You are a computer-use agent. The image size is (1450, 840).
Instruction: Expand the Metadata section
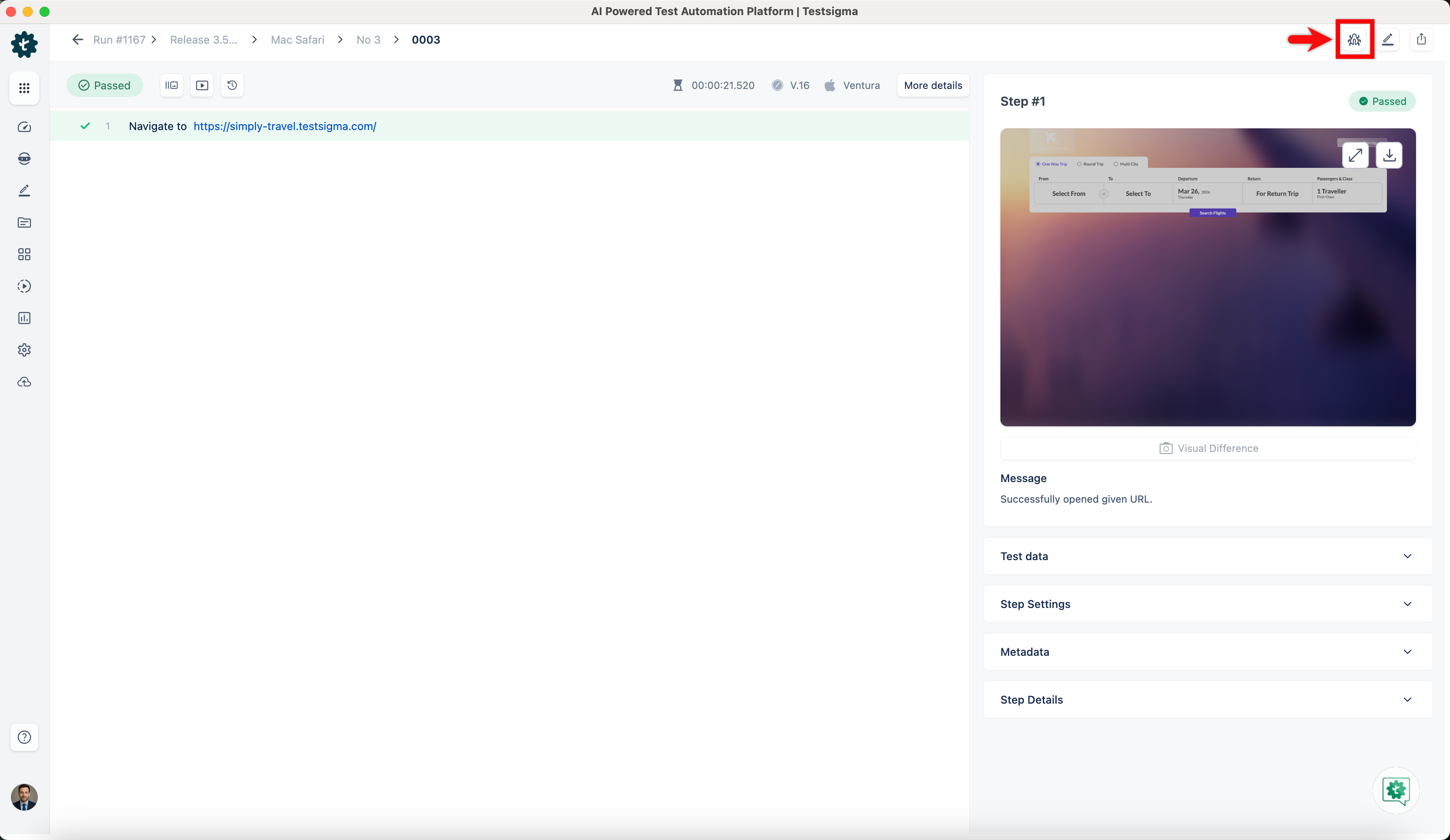[x=1207, y=652]
